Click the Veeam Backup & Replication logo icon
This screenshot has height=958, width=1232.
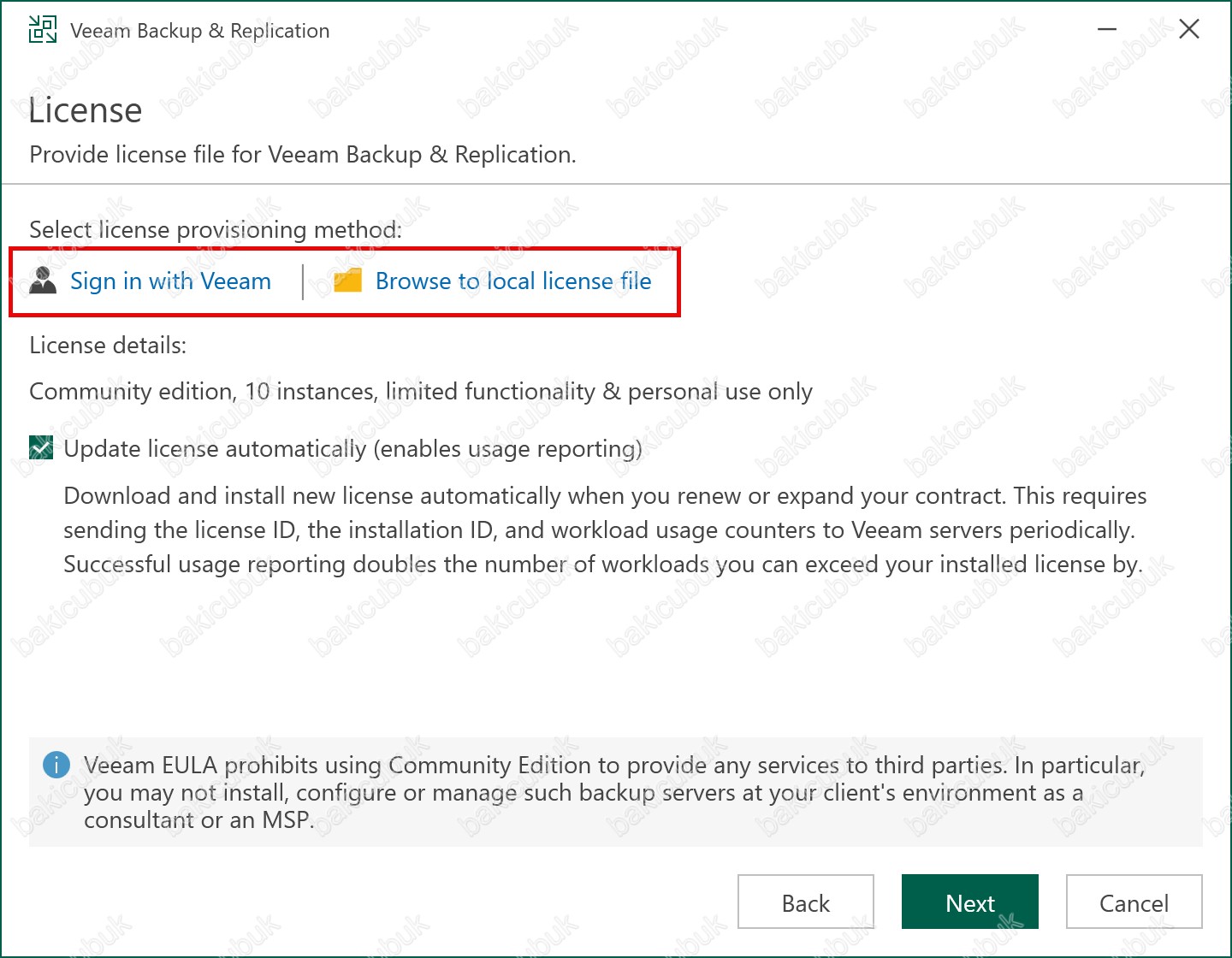(x=43, y=30)
